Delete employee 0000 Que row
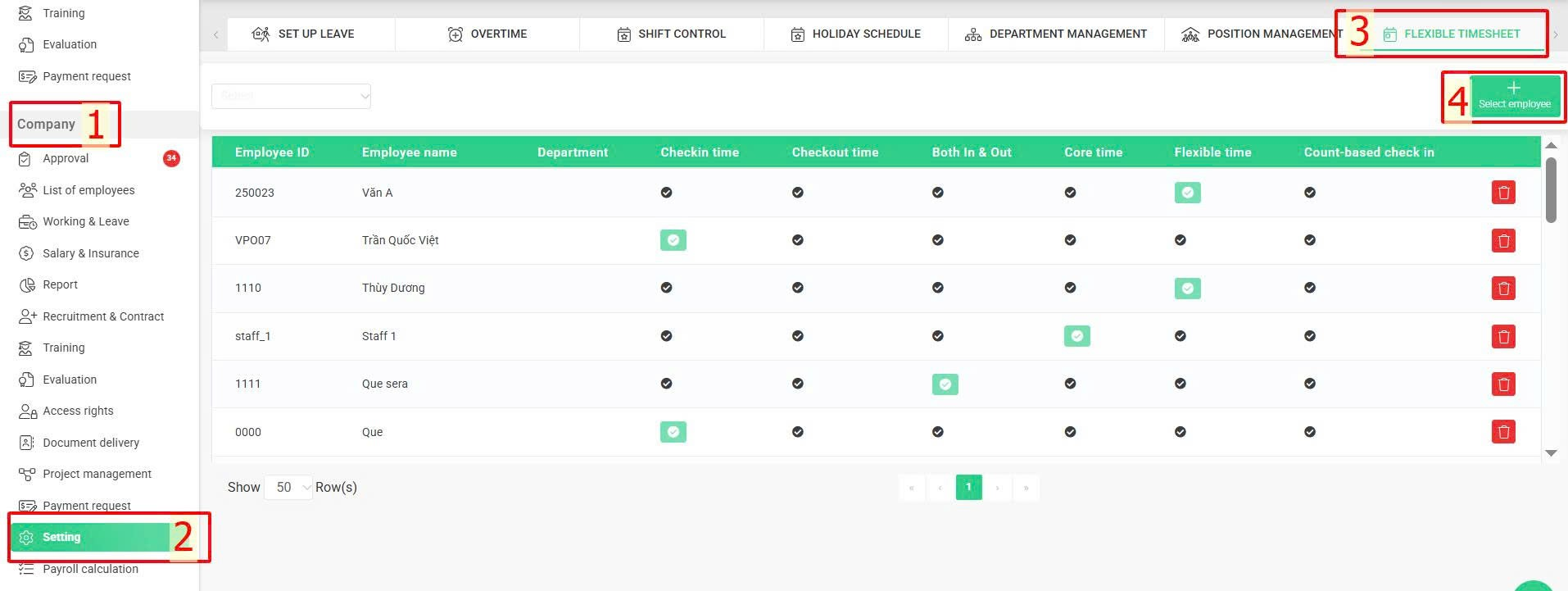 [1503, 431]
